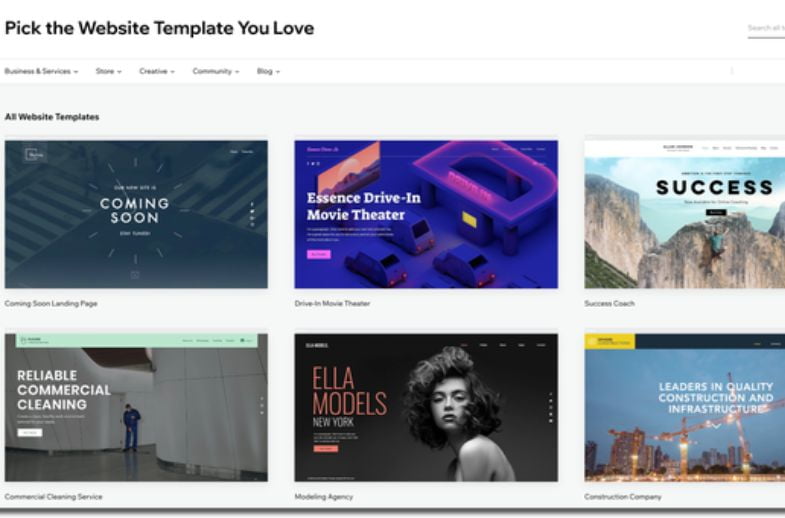Open the Business & Services dropdown

point(41,72)
